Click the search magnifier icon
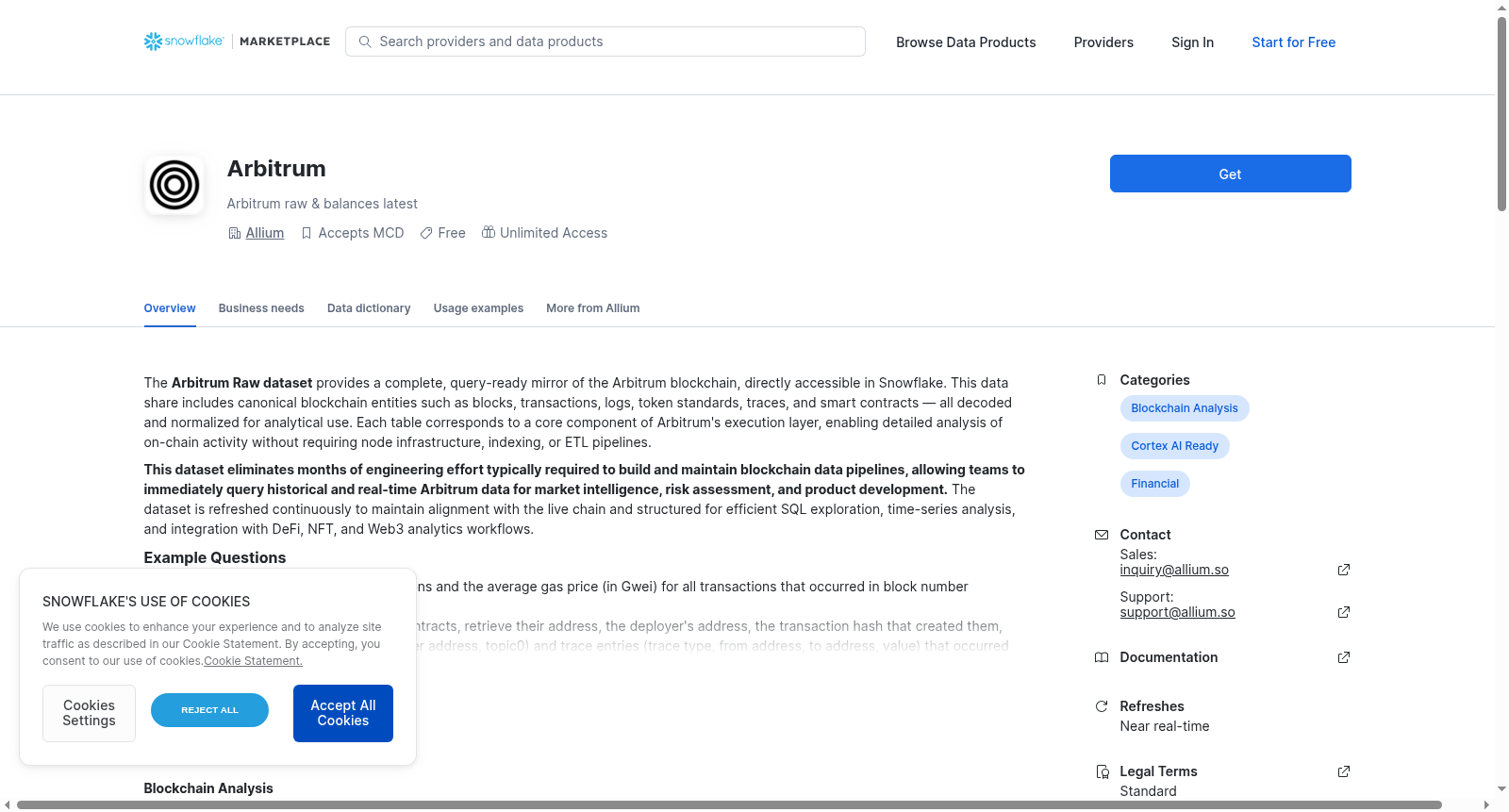The height and width of the screenshot is (812, 1509). coord(365,41)
